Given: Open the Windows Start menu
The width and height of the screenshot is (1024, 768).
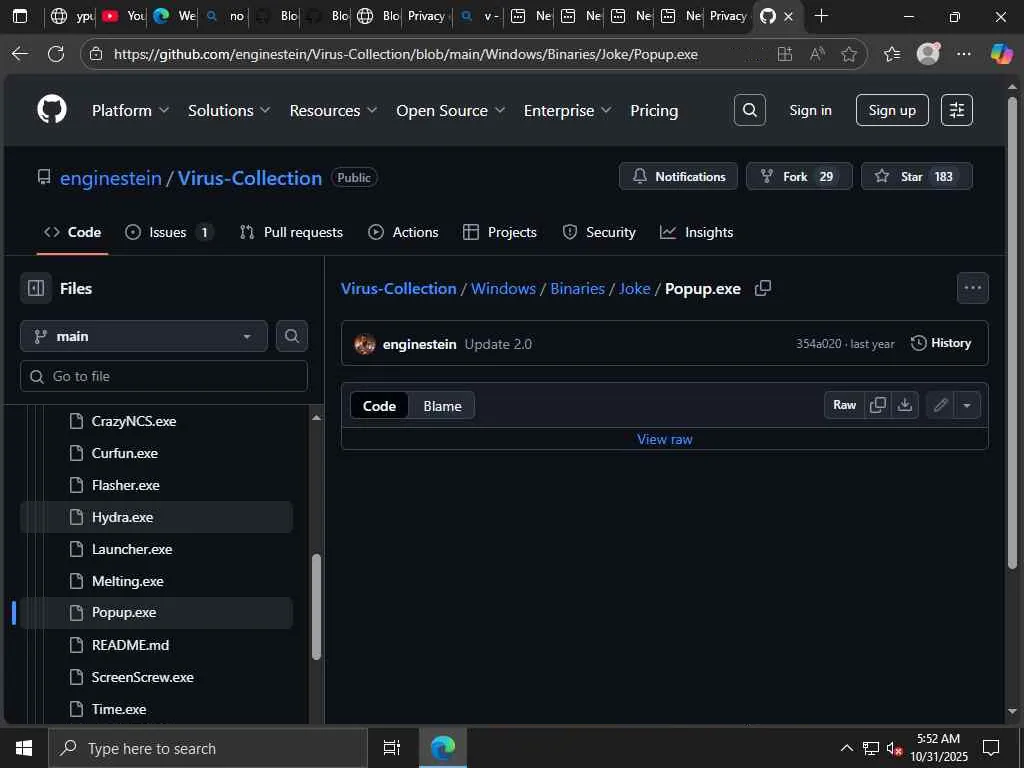Looking at the screenshot, I should coord(24,748).
